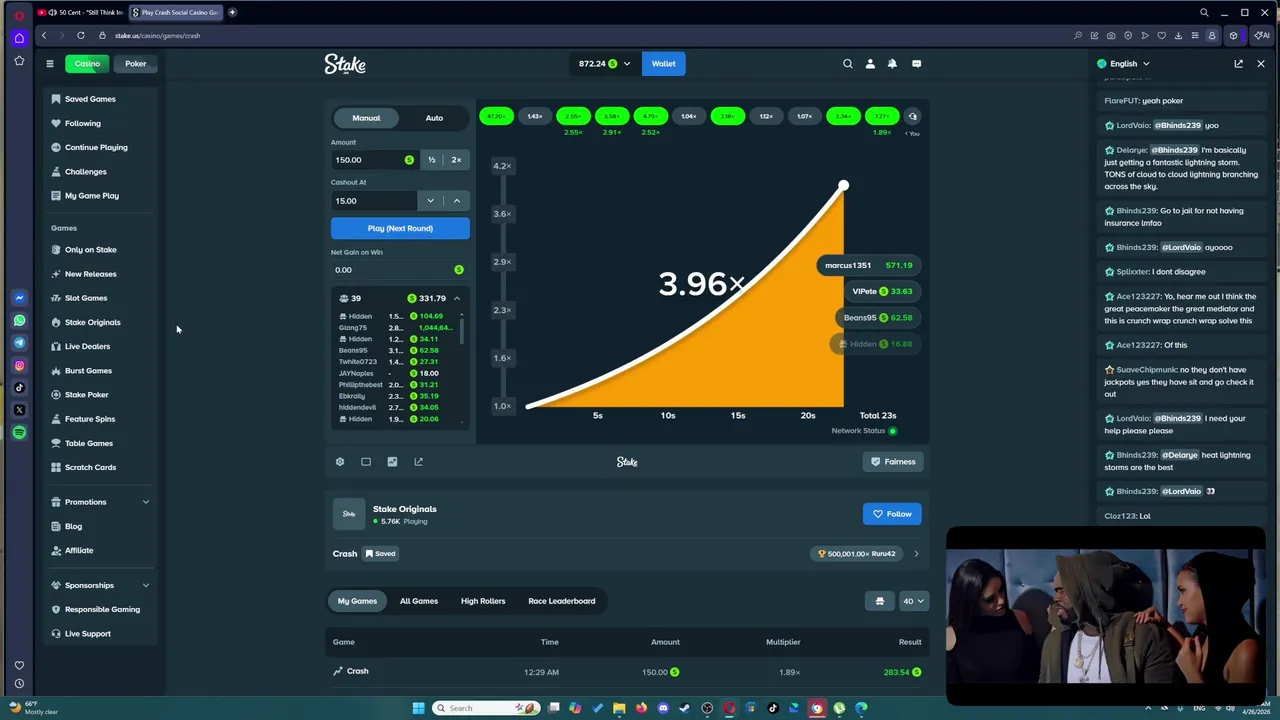Expand top multiplier winner arrow
This screenshot has width=1280, height=720.
[916, 554]
